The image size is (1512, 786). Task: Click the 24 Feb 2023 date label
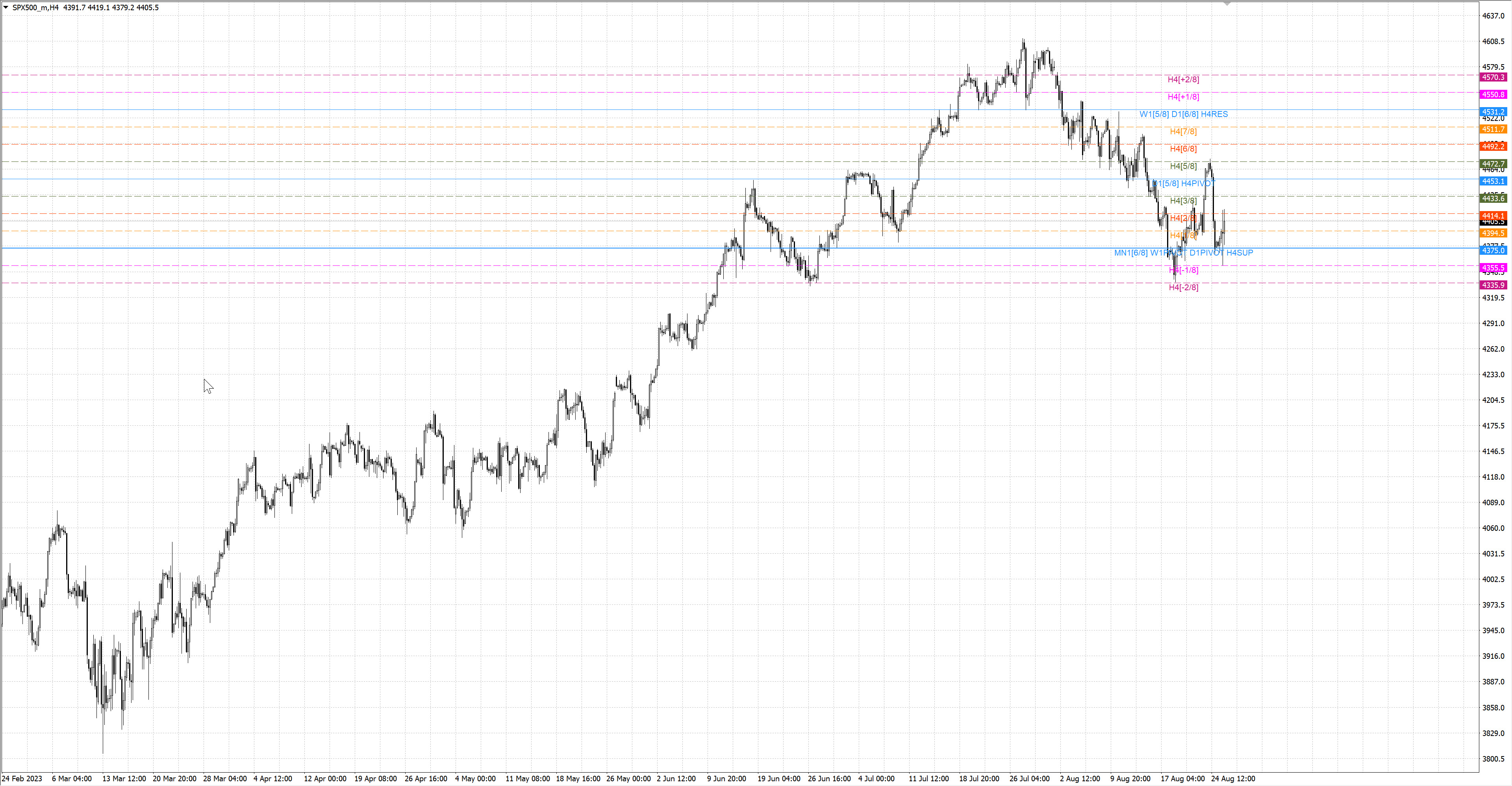point(22,779)
